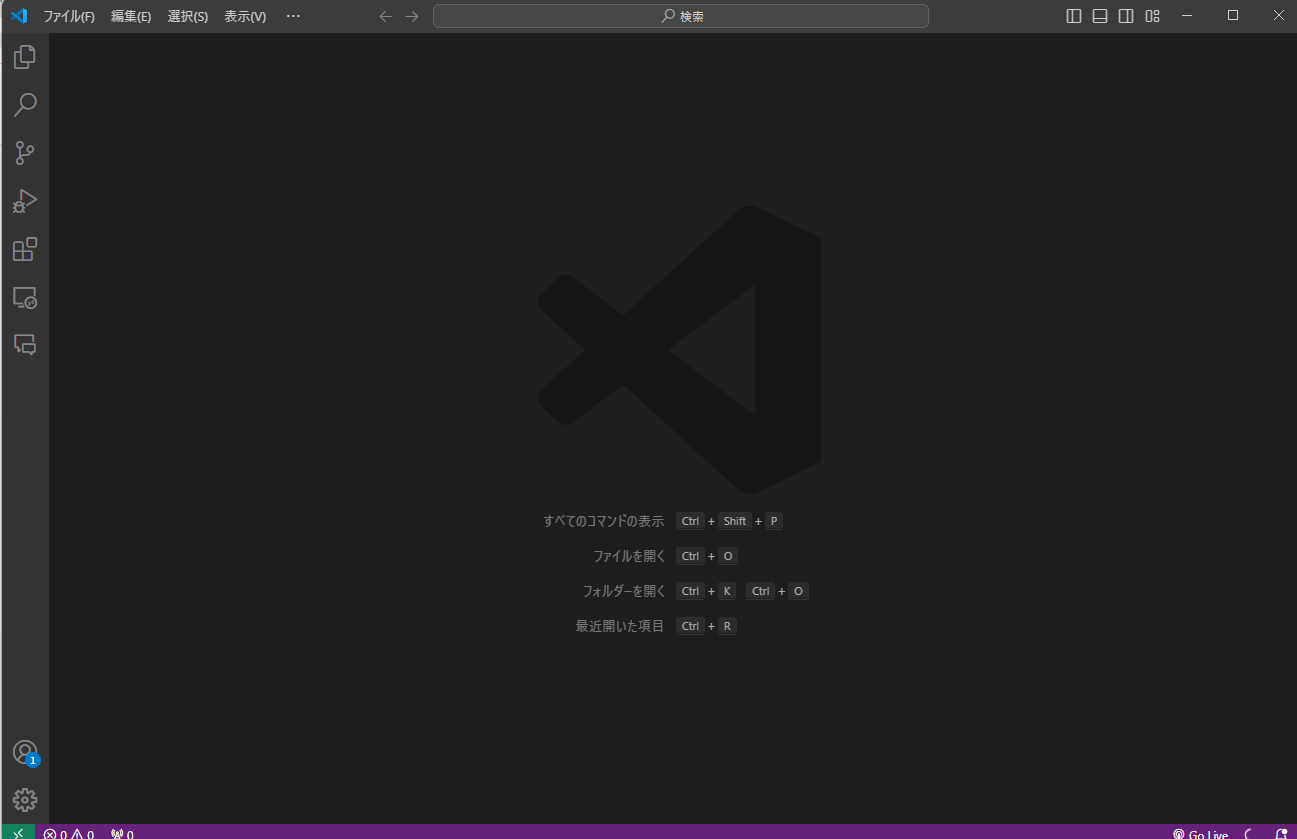Click the P key label
The image size is (1297, 839).
tap(774, 521)
